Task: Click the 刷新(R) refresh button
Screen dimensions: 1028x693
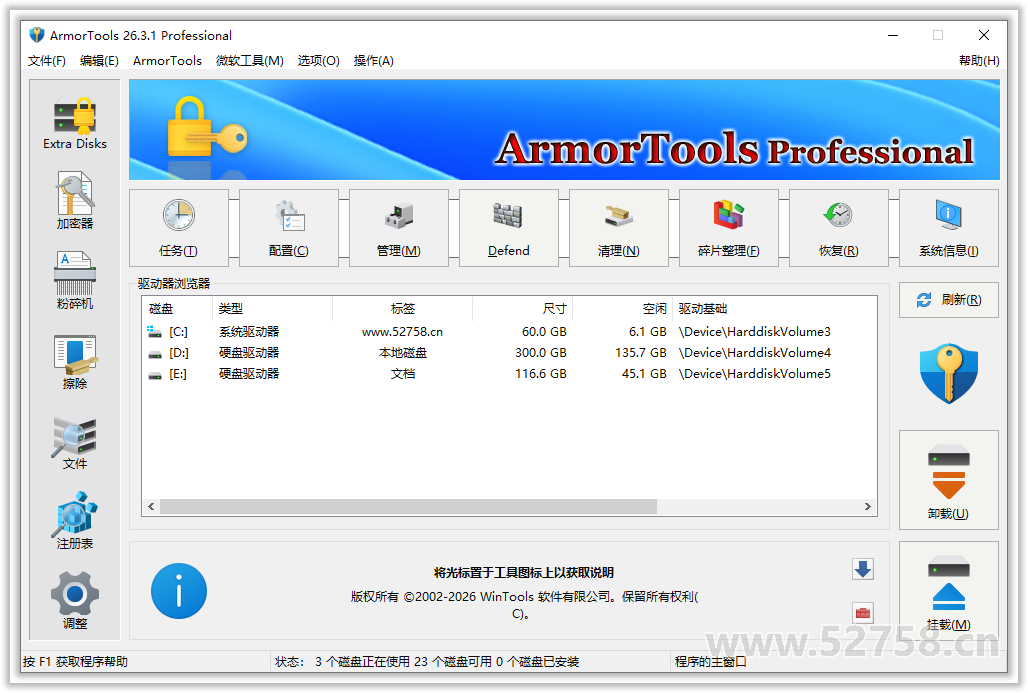Action: click(x=949, y=300)
